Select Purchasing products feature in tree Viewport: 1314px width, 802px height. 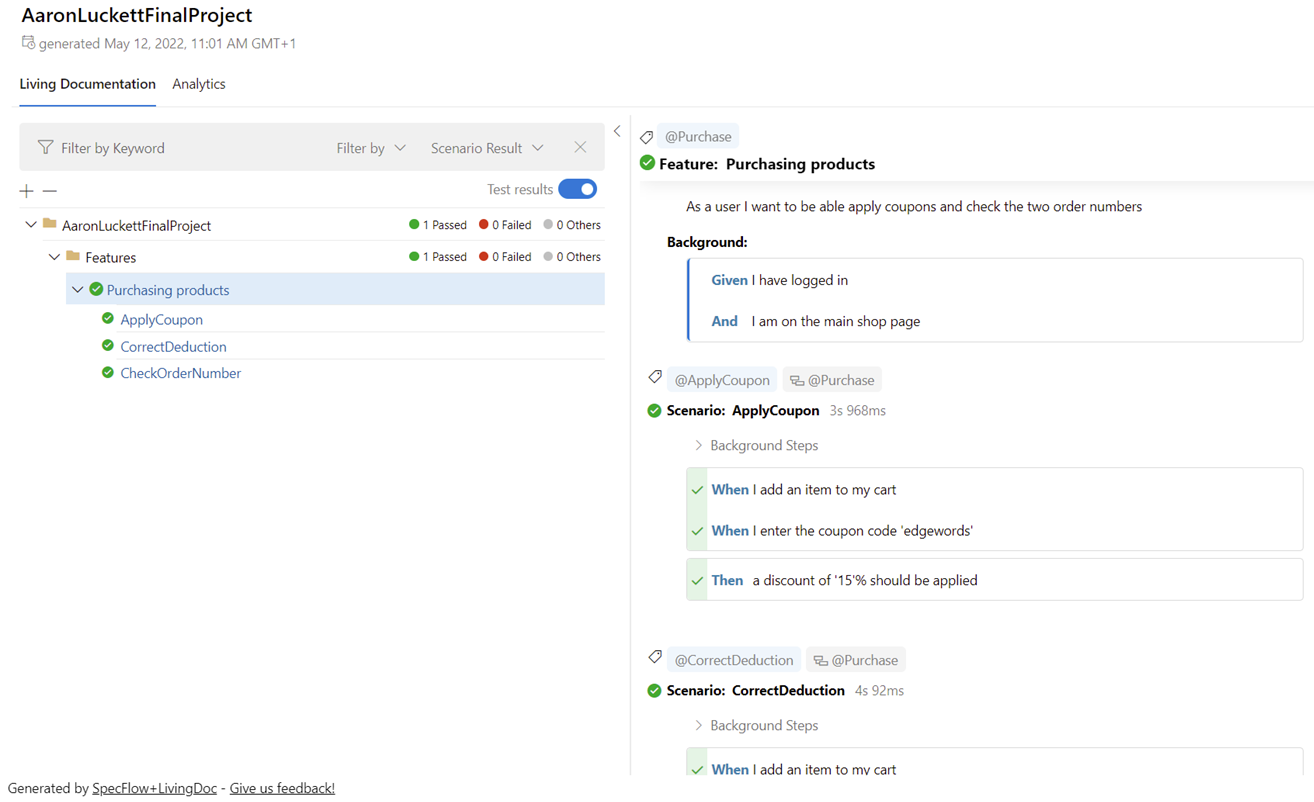168,290
